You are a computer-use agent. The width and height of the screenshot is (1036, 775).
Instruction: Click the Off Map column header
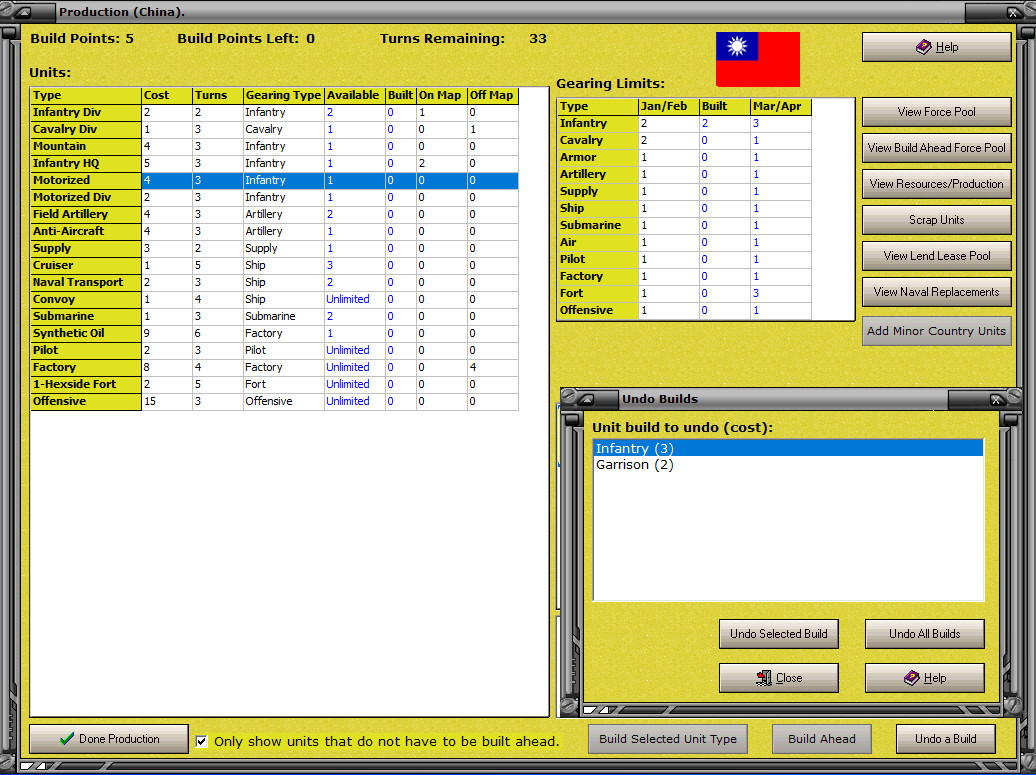pos(492,95)
